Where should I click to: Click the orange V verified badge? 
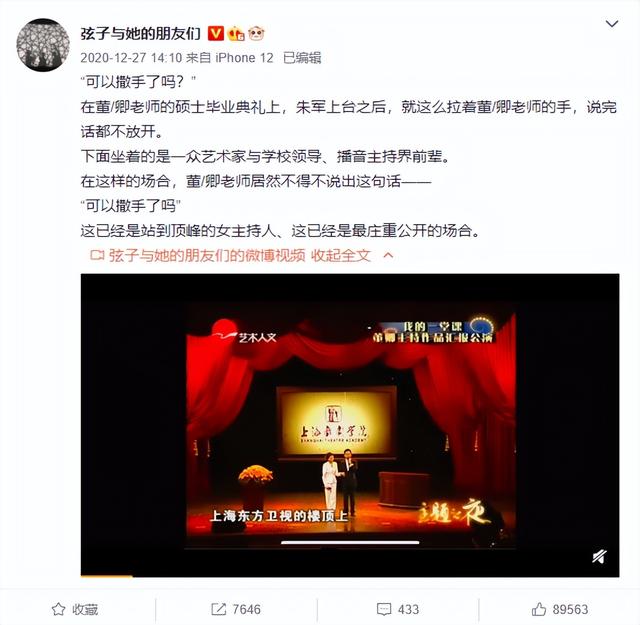pos(216,33)
